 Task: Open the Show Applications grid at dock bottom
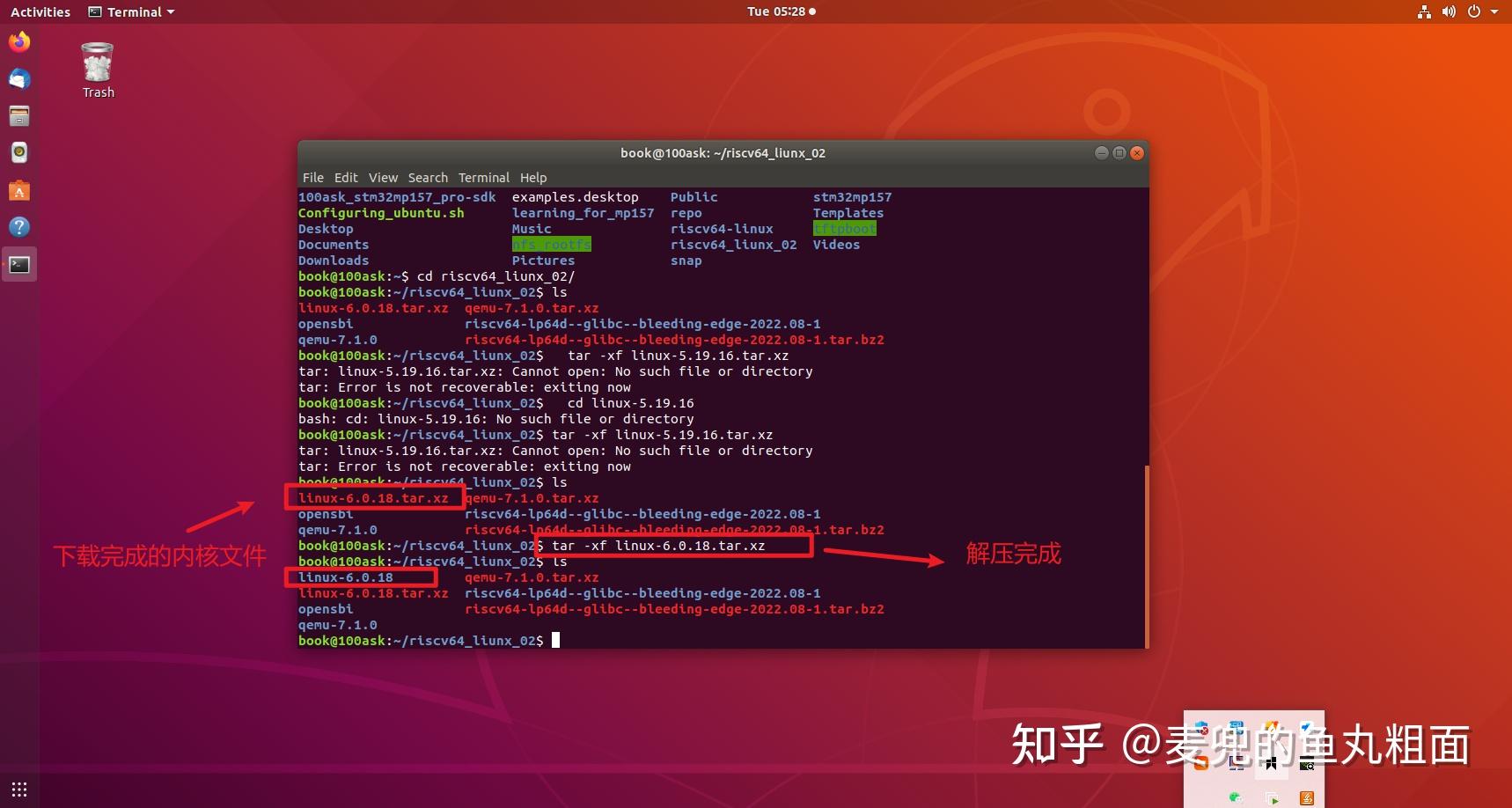18,788
